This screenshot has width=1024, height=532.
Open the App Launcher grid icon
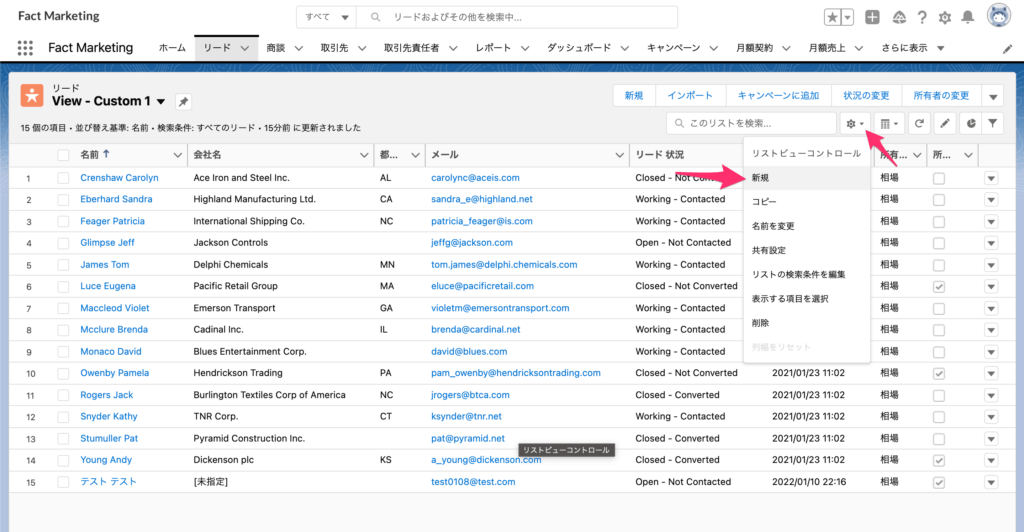(26, 48)
